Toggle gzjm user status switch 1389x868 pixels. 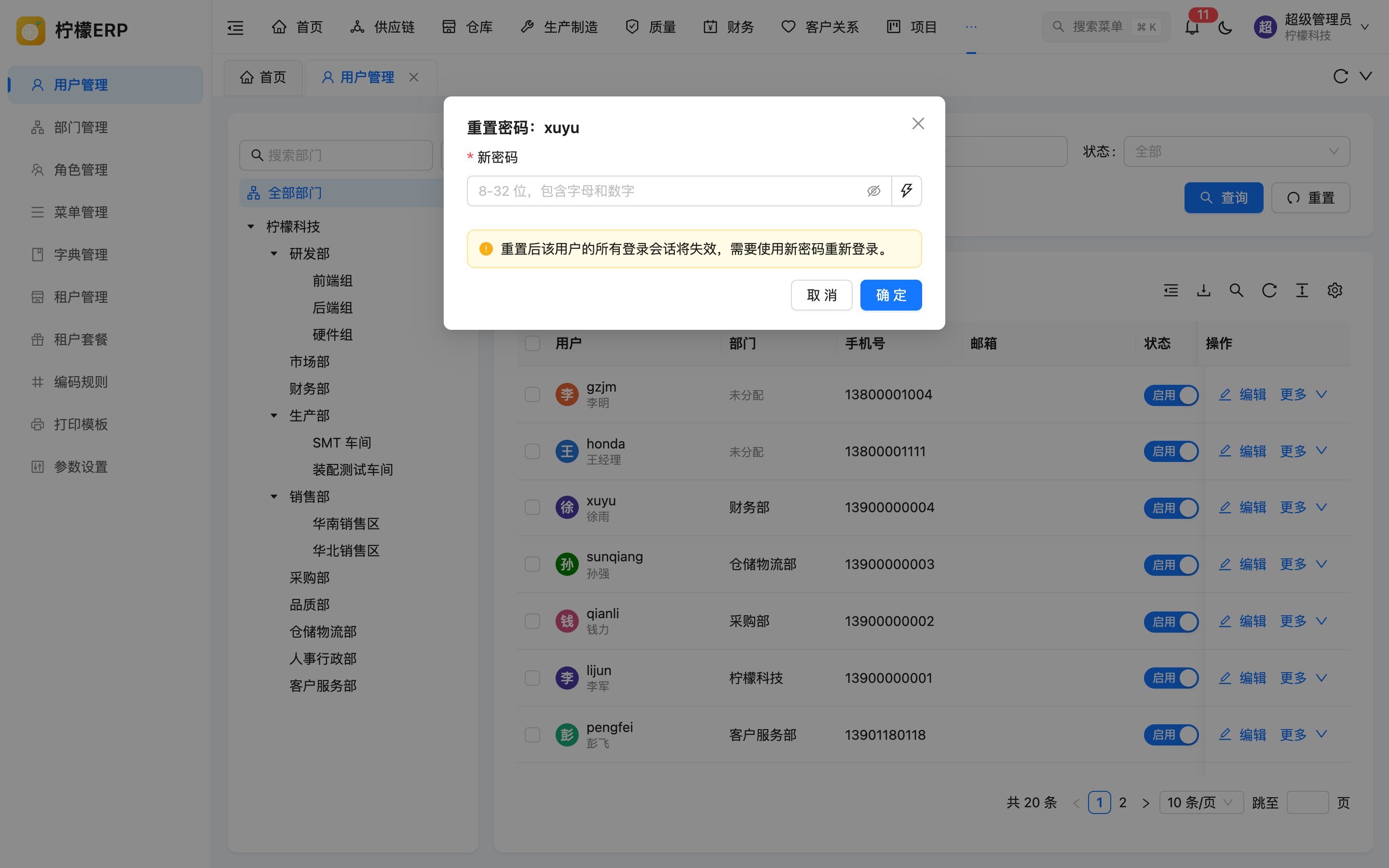1171,395
